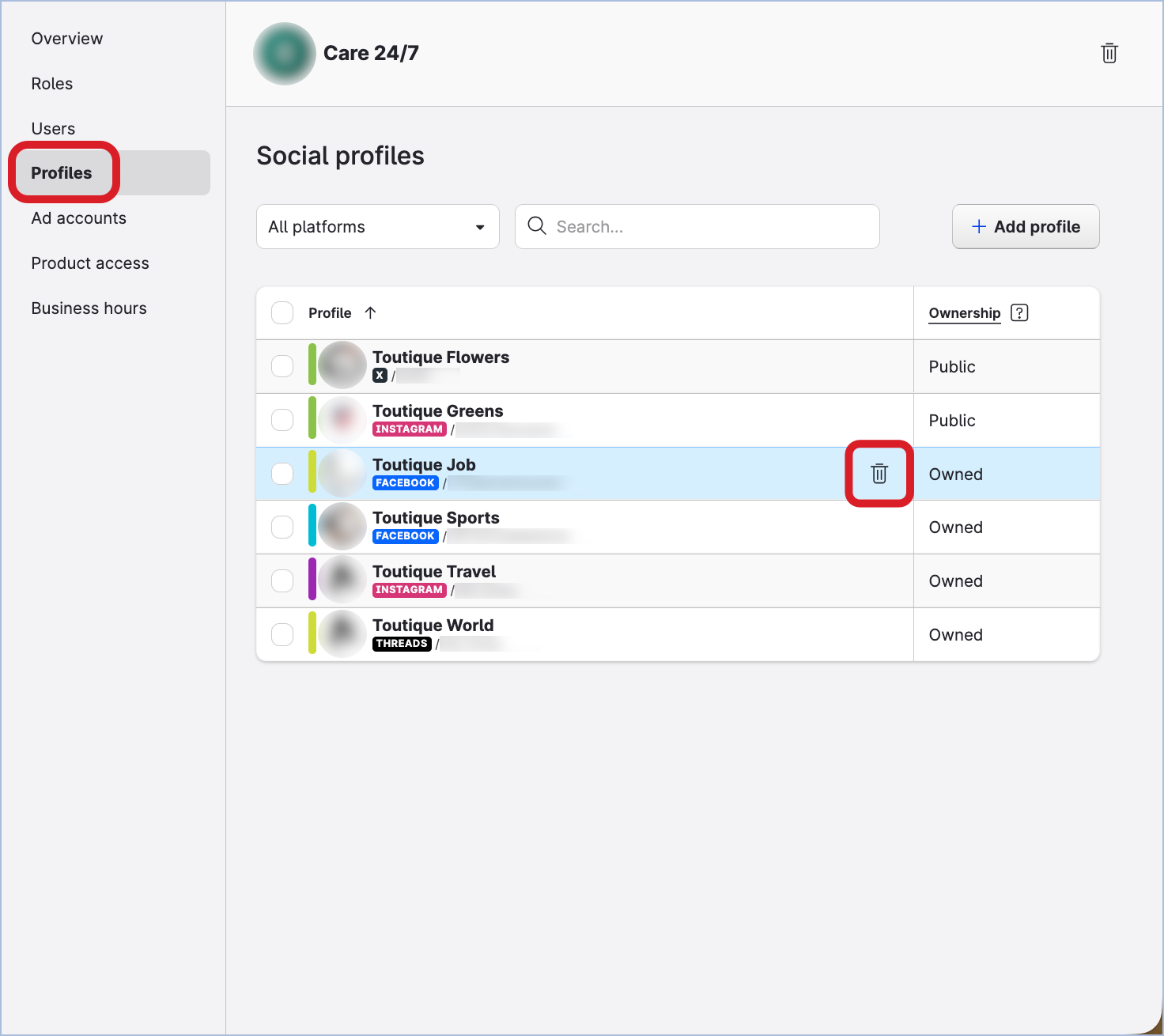The height and width of the screenshot is (1036, 1164).
Task: Open the Overview section in sidebar
Action: pos(67,39)
